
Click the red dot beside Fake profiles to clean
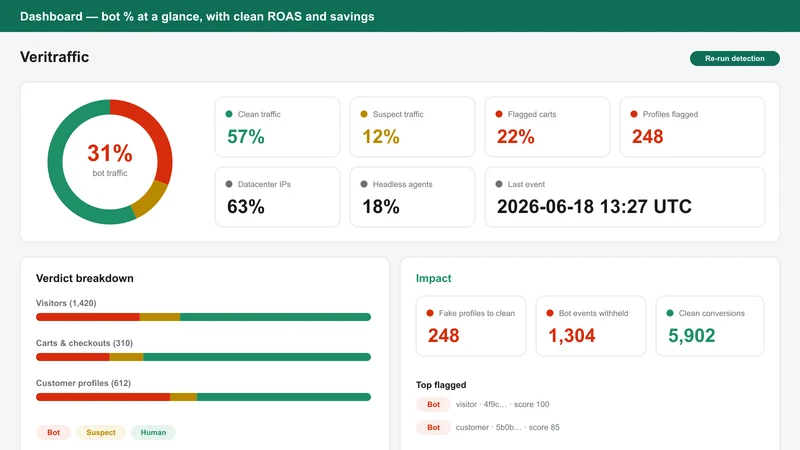(x=430, y=313)
